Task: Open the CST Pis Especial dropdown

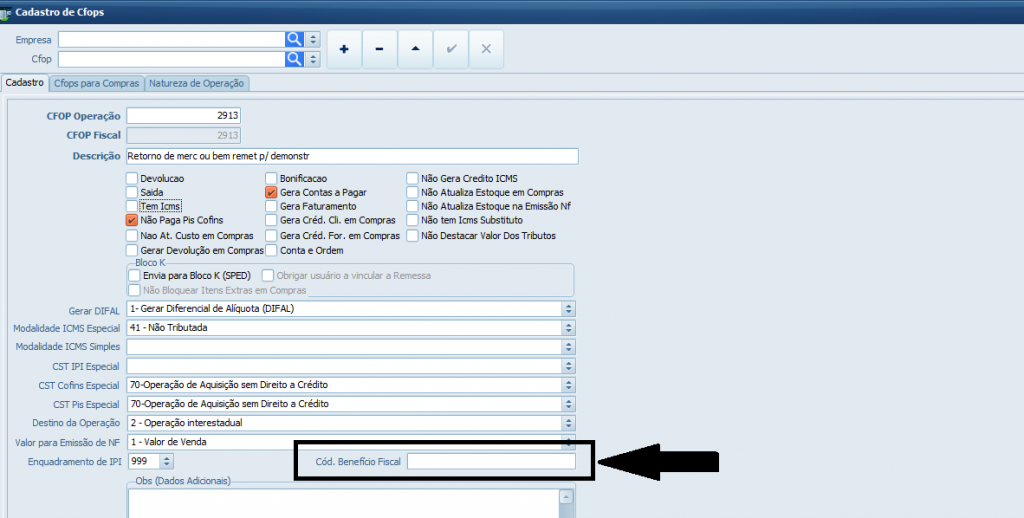Action: (x=568, y=404)
